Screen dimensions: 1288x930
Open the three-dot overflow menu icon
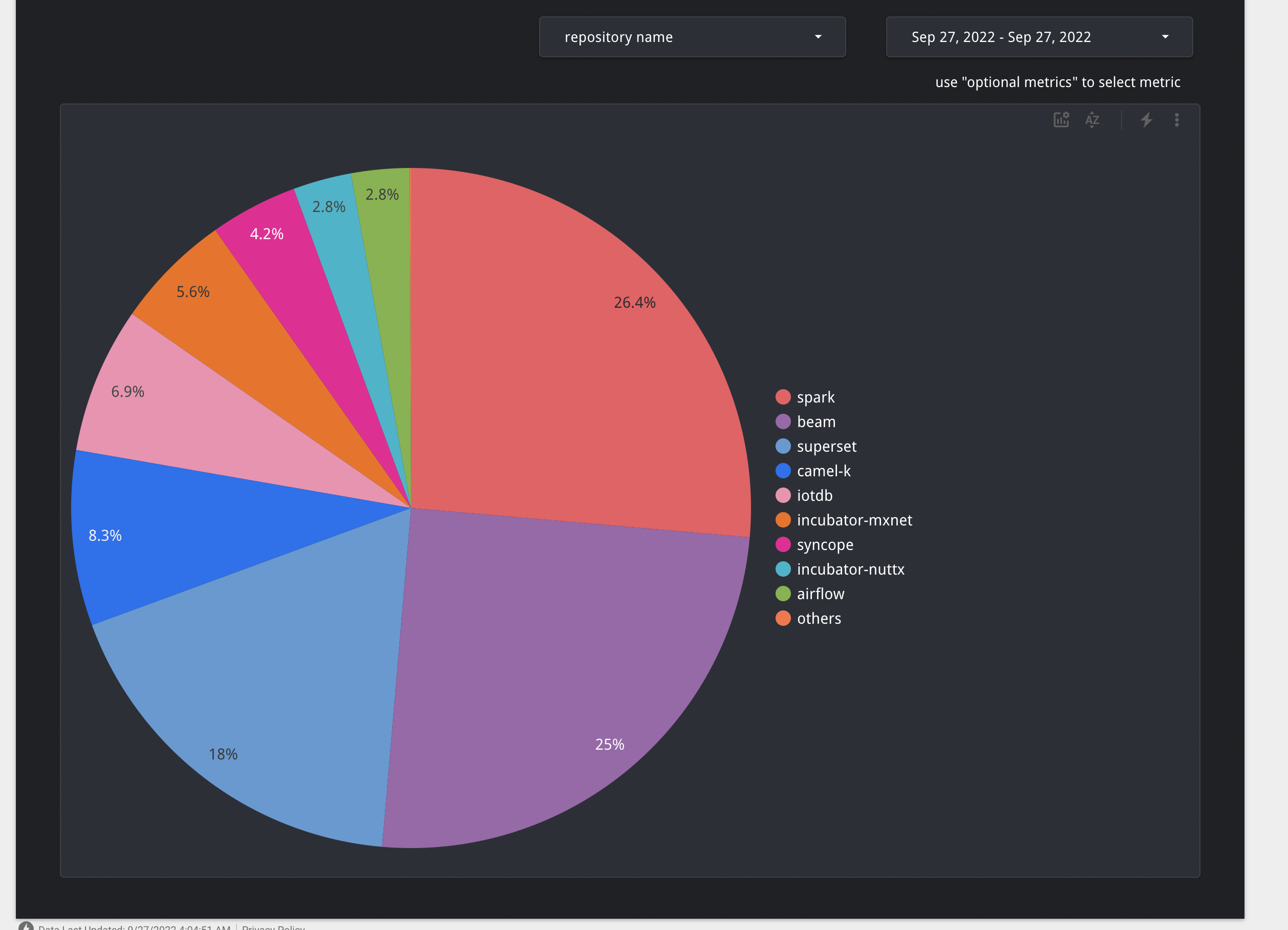1177,120
